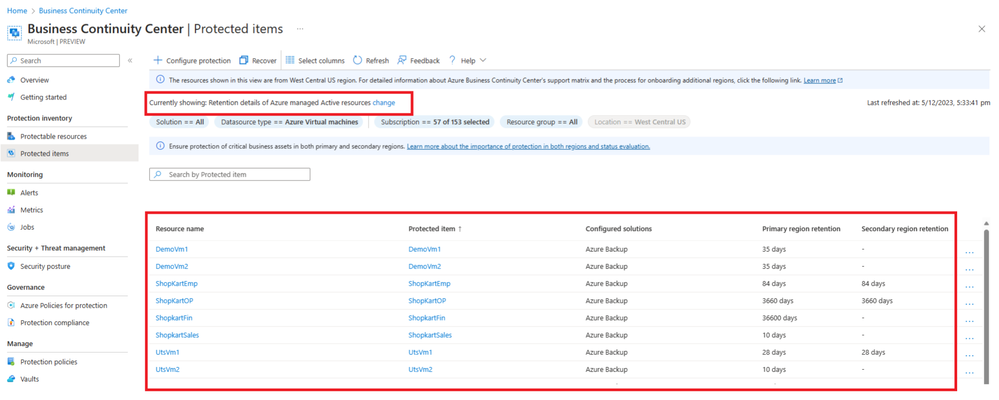Open Metrics under Monitoring
Viewport: 999px width, 400px height.
[32, 210]
